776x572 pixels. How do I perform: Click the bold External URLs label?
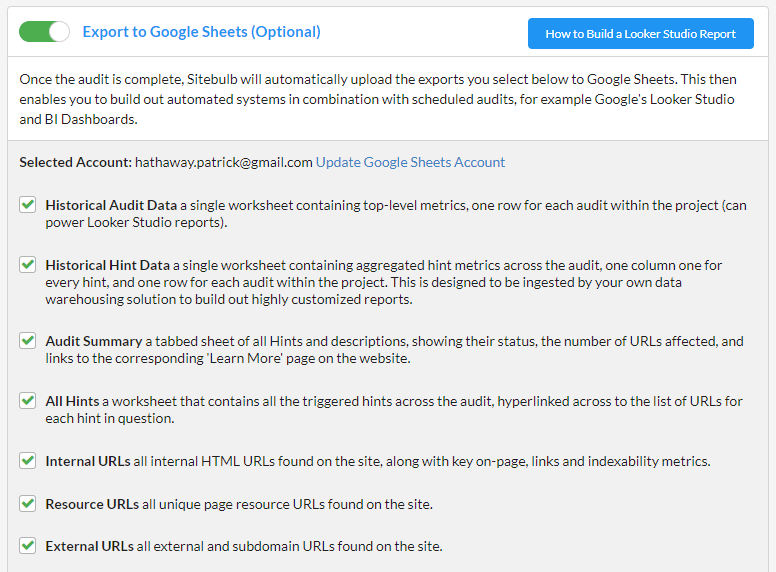pos(89,546)
